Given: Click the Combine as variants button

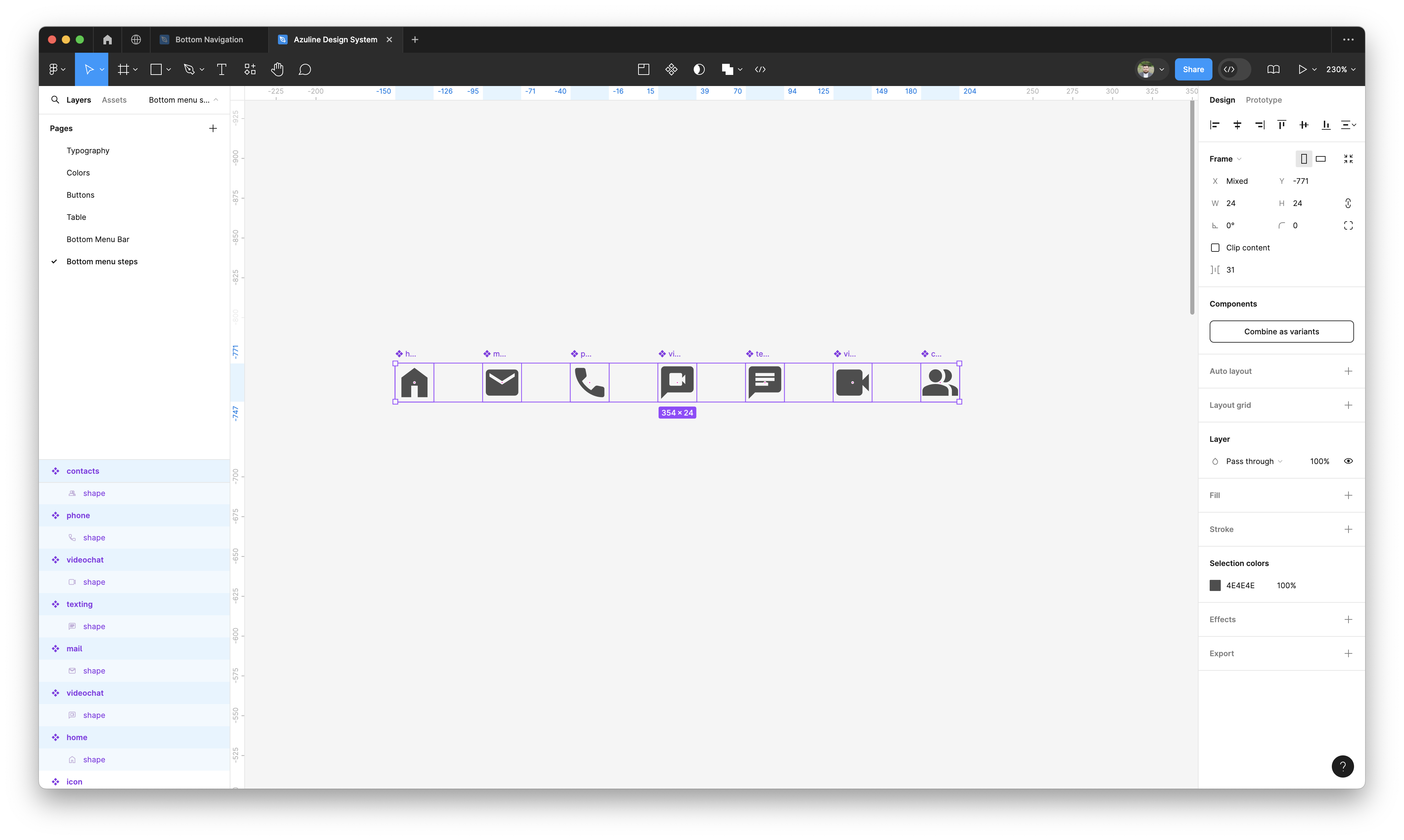Looking at the screenshot, I should click(x=1281, y=332).
